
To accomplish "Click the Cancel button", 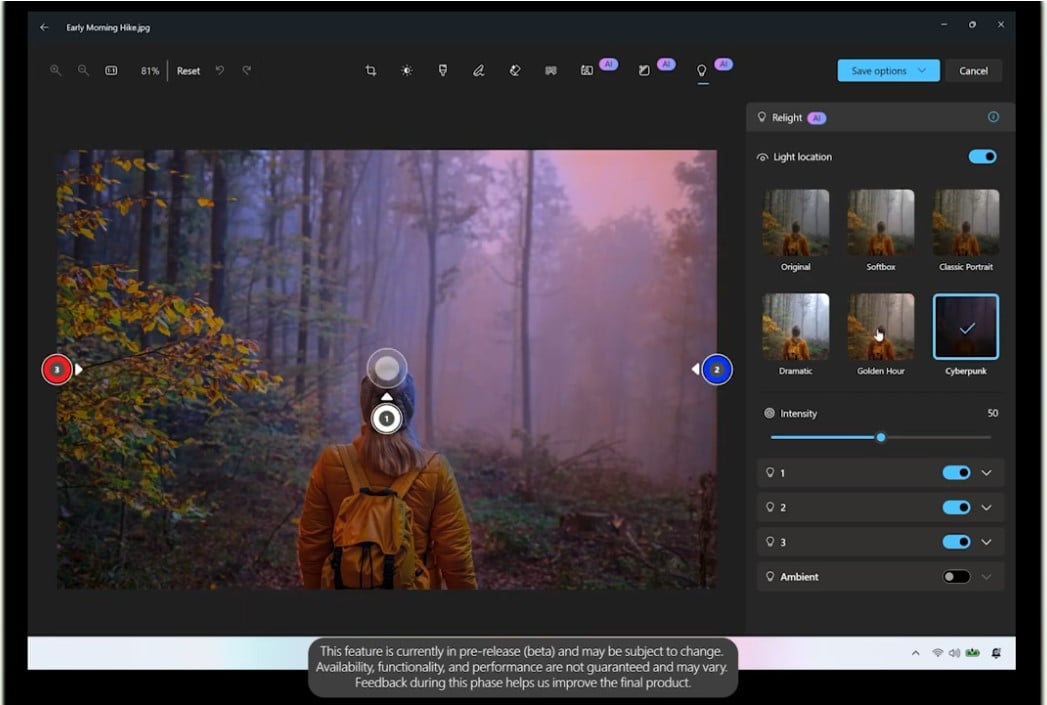I will [x=973, y=70].
